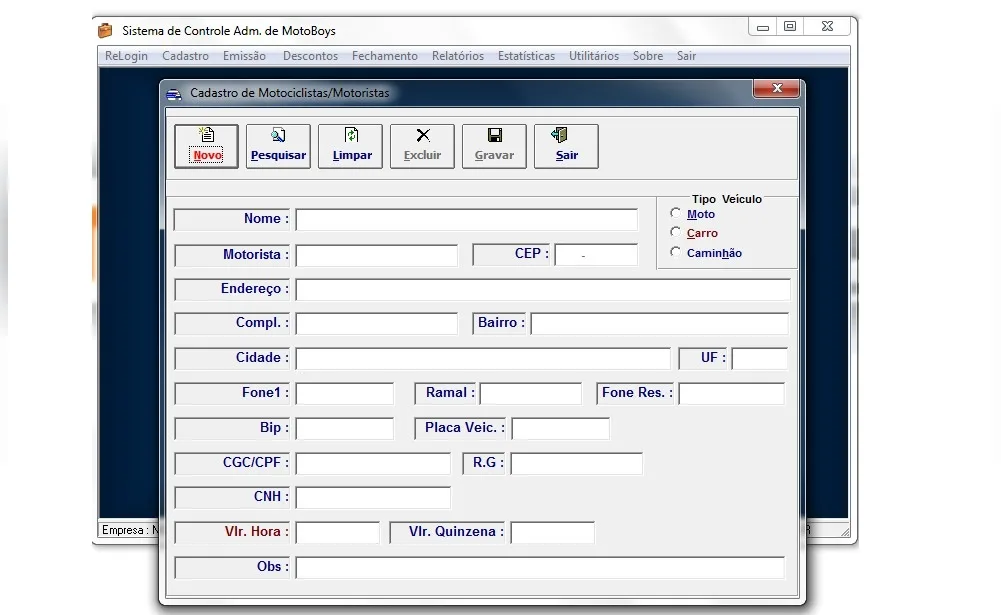Click the Novo toolbar button

coord(206,146)
